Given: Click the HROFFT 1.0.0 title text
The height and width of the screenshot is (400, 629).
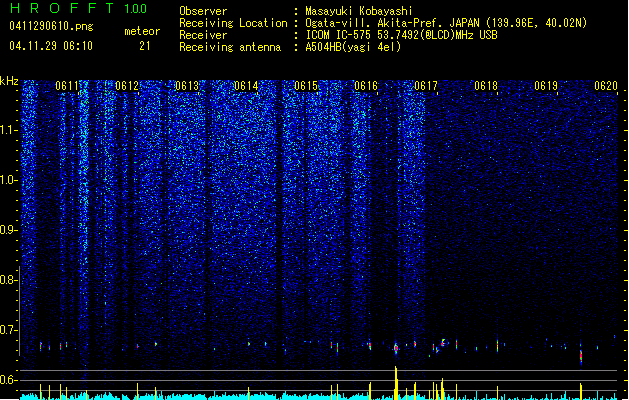Looking at the screenshot, I should click(79, 8).
